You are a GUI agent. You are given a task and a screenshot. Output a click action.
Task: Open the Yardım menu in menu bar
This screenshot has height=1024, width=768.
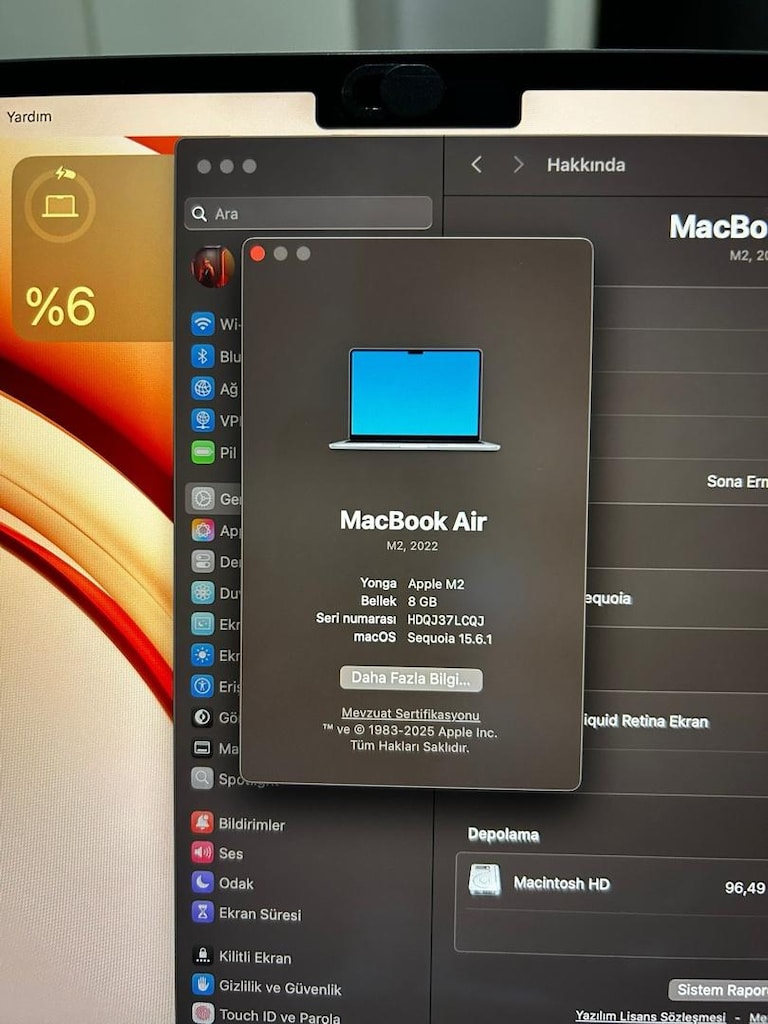(29, 117)
